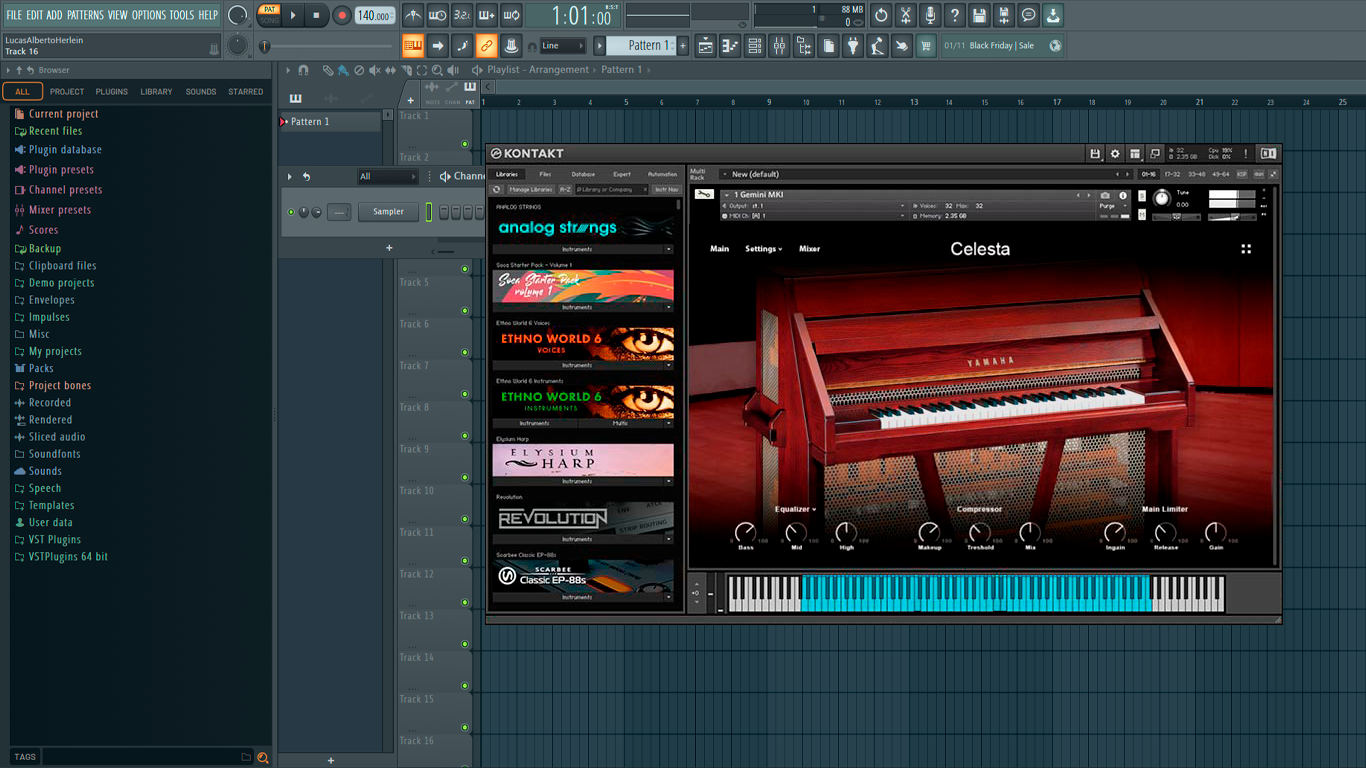Open the plugin picker plug icon
Screen dimensions: 1366x768
pyautogui.click(x=853, y=45)
